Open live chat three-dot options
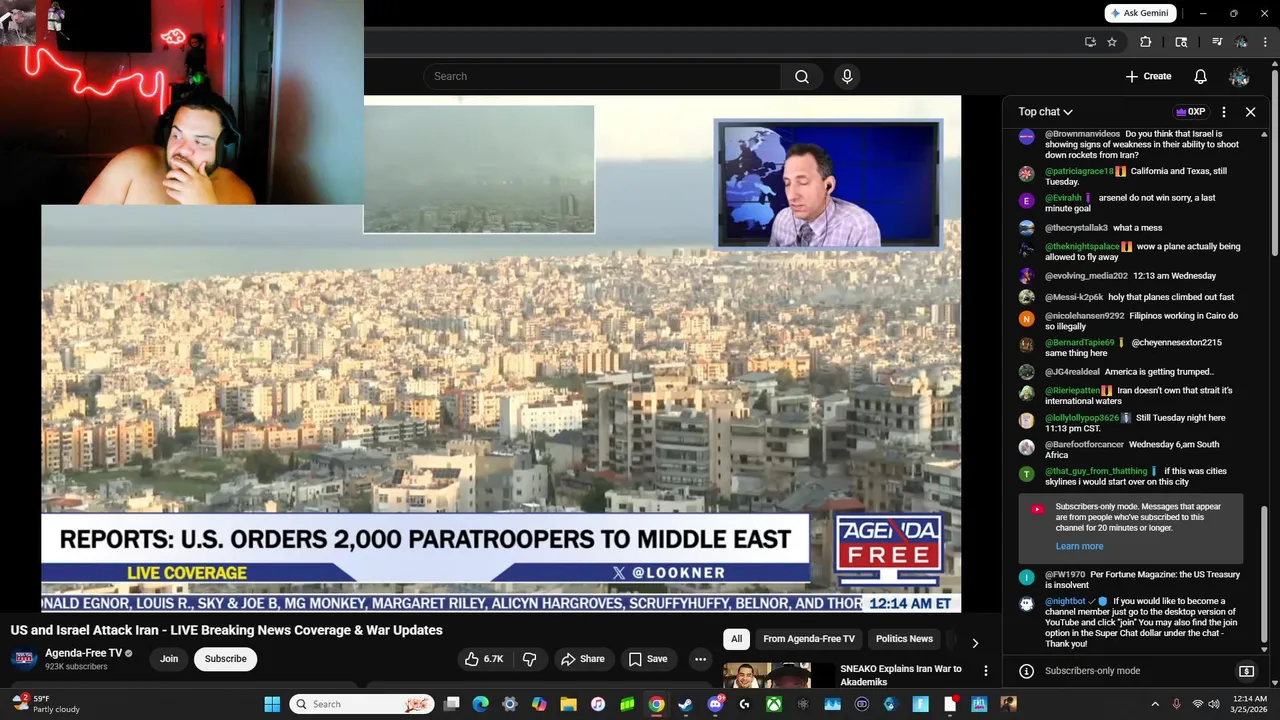This screenshot has height=720, width=1280. 1224,112
